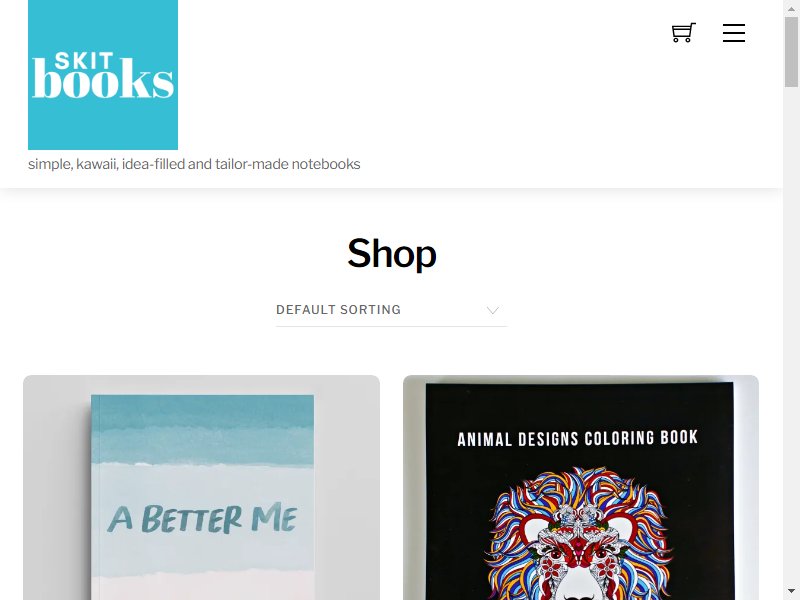Click the 'Animal Designs Coloring Book' cover title
This screenshot has width=800, height=600.
coord(577,439)
